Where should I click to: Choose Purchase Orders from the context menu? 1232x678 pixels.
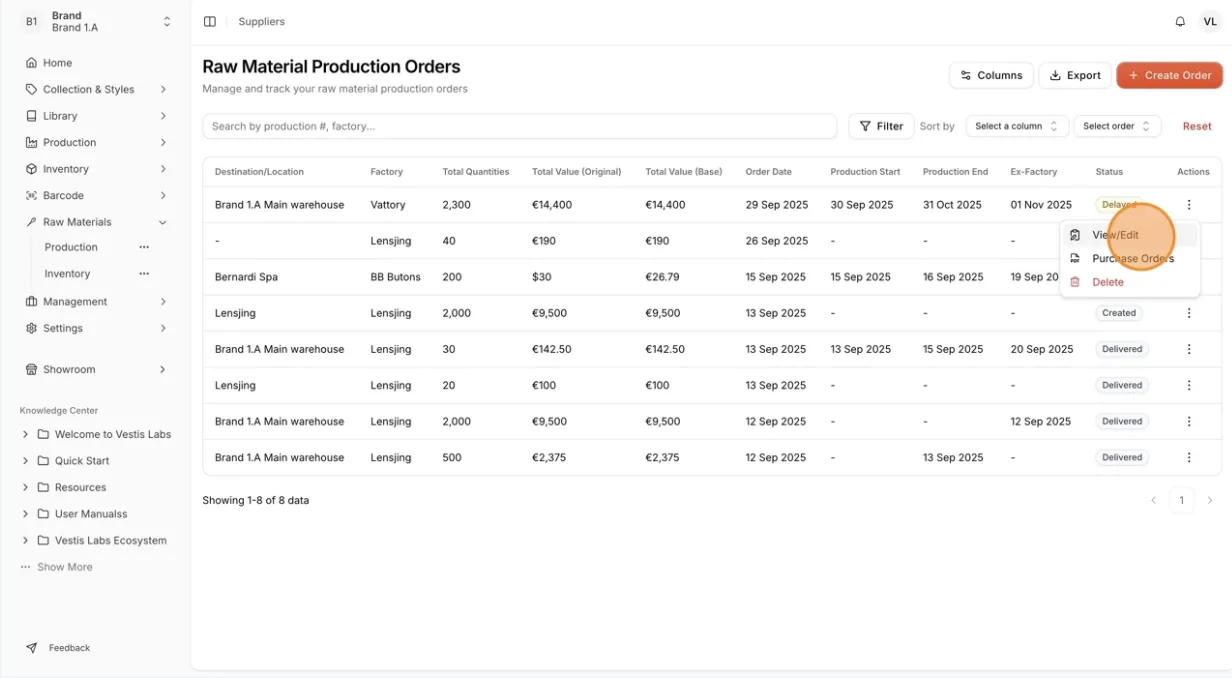pyautogui.click(x=1130, y=258)
